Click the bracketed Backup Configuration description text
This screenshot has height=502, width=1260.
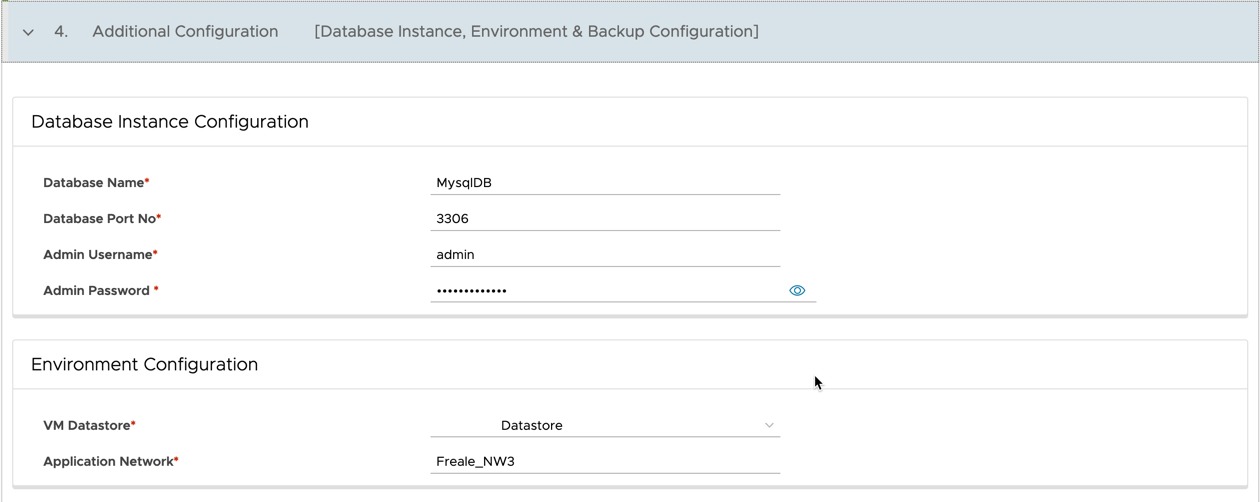click(536, 31)
